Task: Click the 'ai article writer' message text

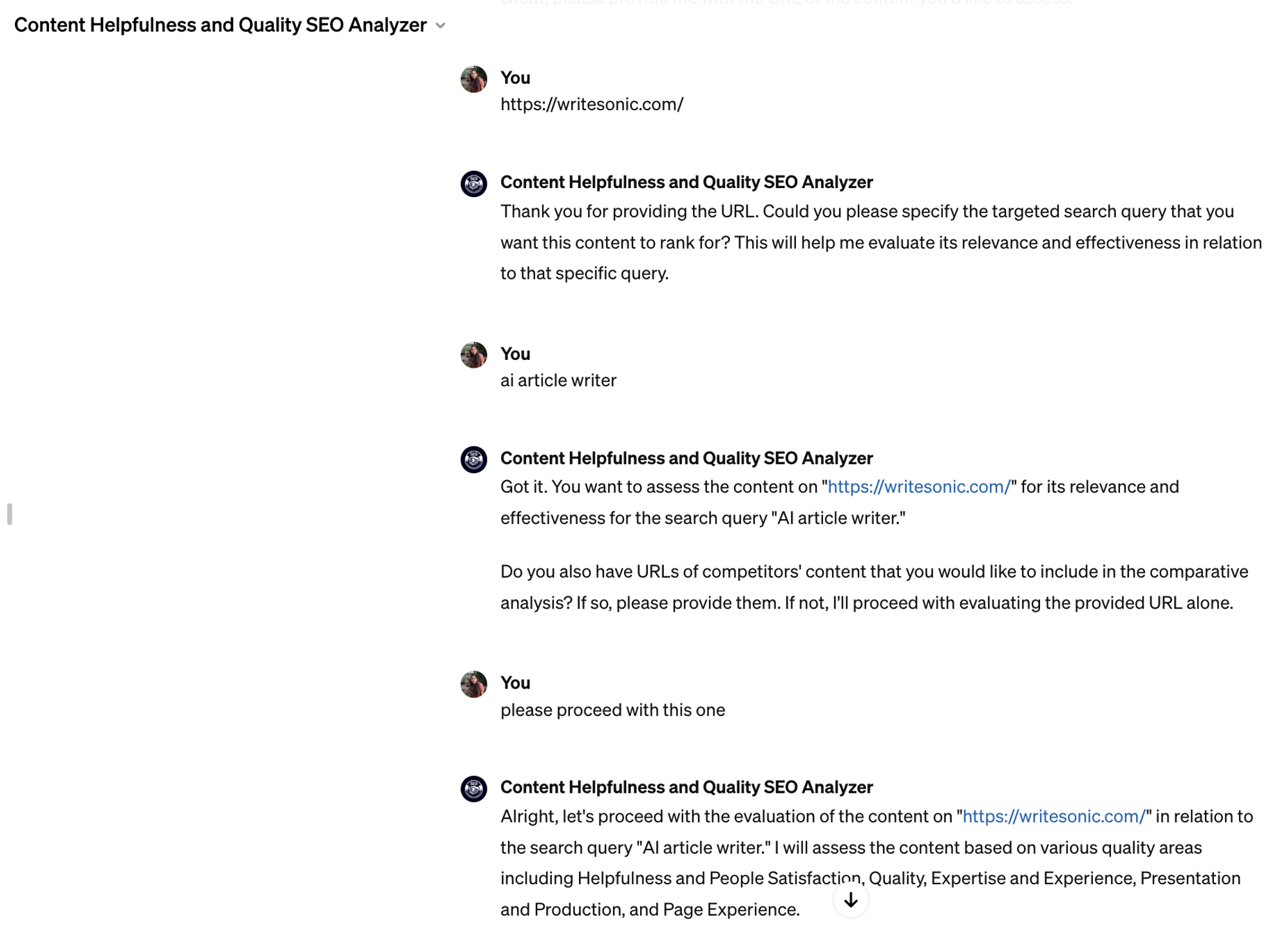Action: tap(558, 381)
